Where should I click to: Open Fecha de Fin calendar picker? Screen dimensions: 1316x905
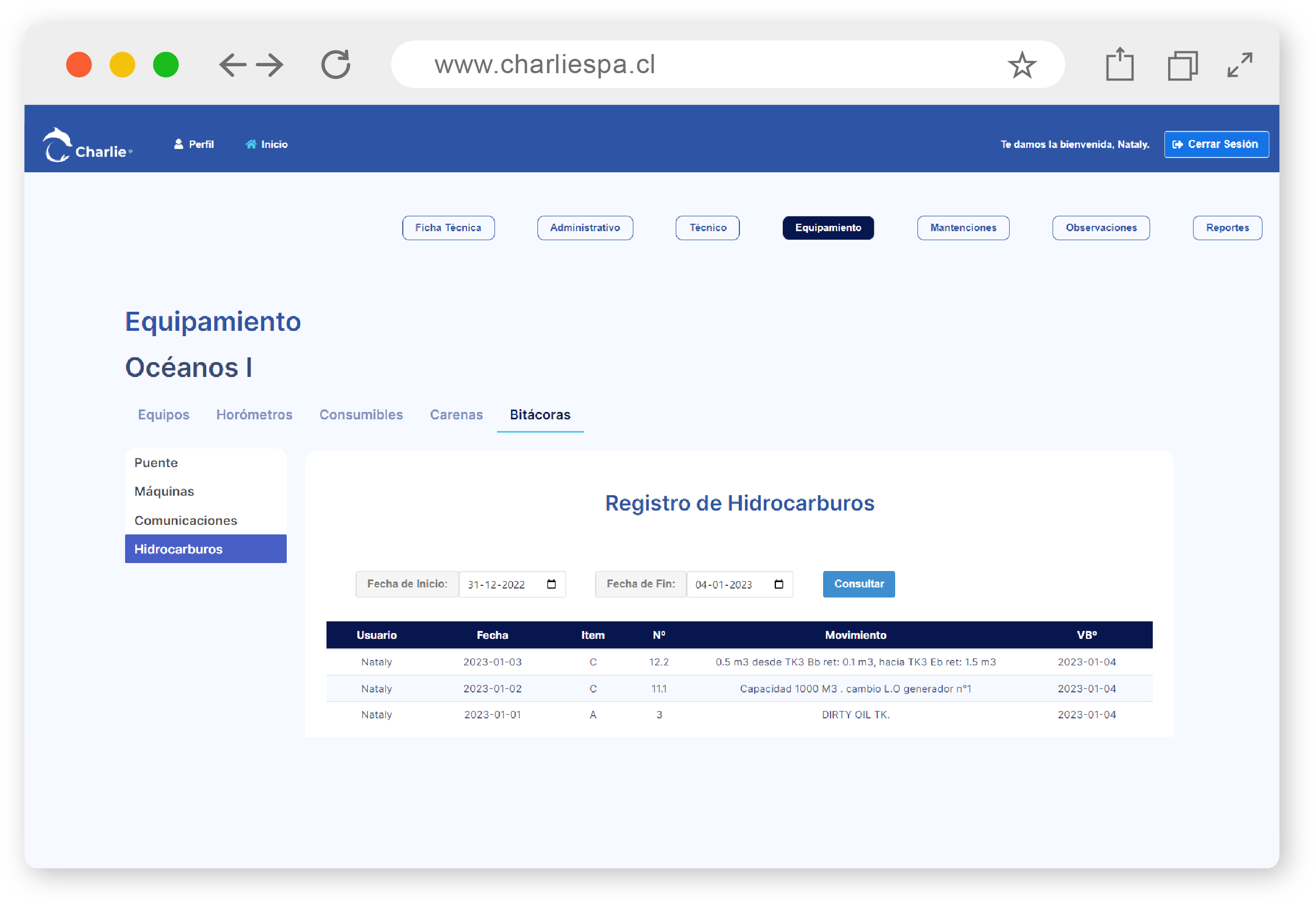click(x=779, y=584)
